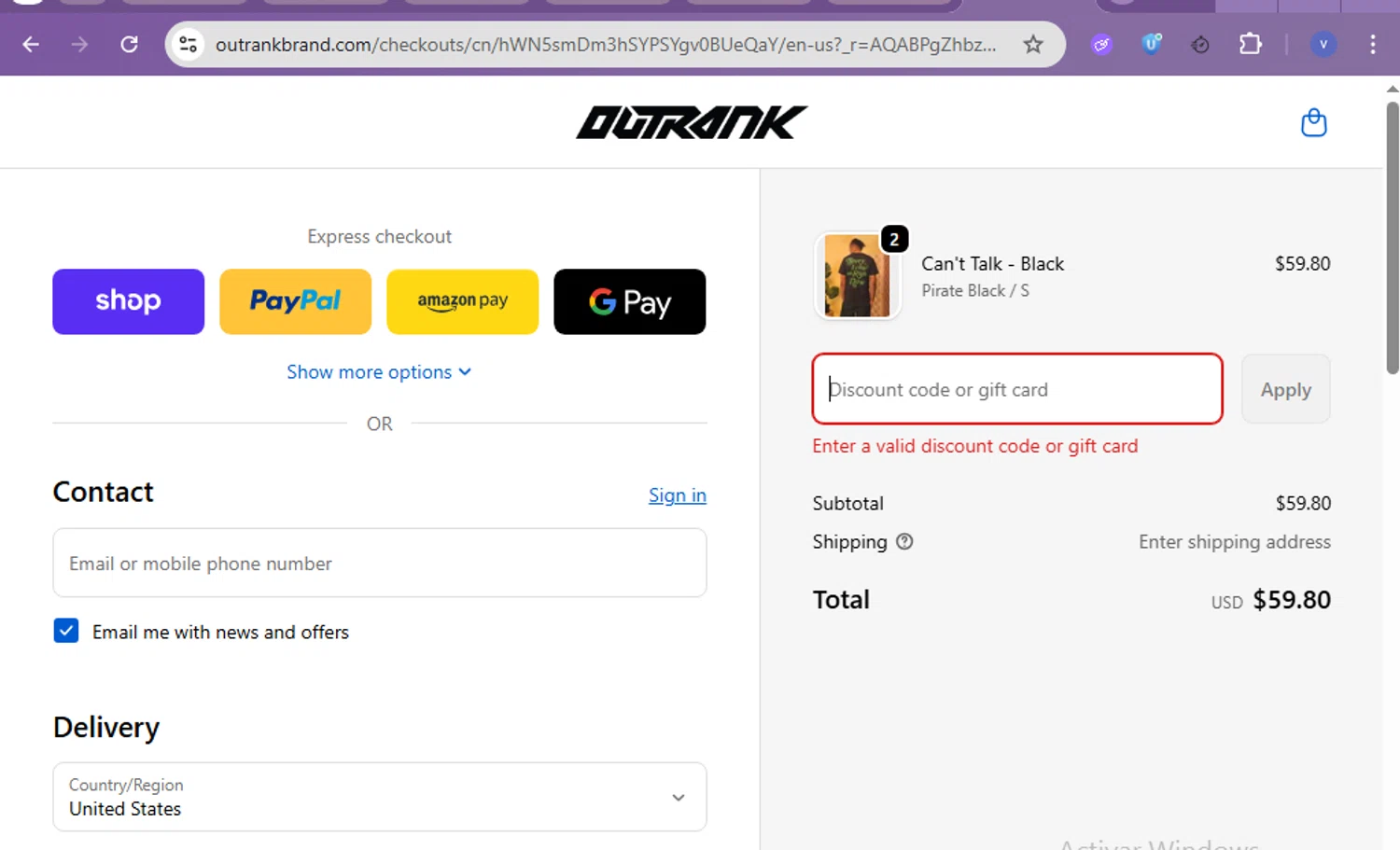The width and height of the screenshot is (1400, 850).
Task: Click the Enter shipping address text
Action: pos(1235,542)
